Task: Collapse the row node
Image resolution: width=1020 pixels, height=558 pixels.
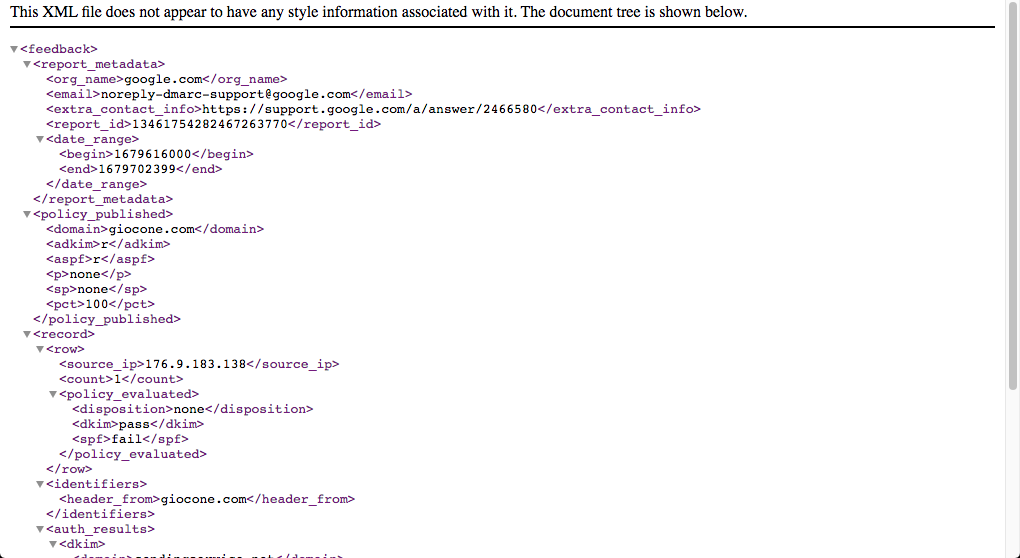Action: (x=40, y=349)
